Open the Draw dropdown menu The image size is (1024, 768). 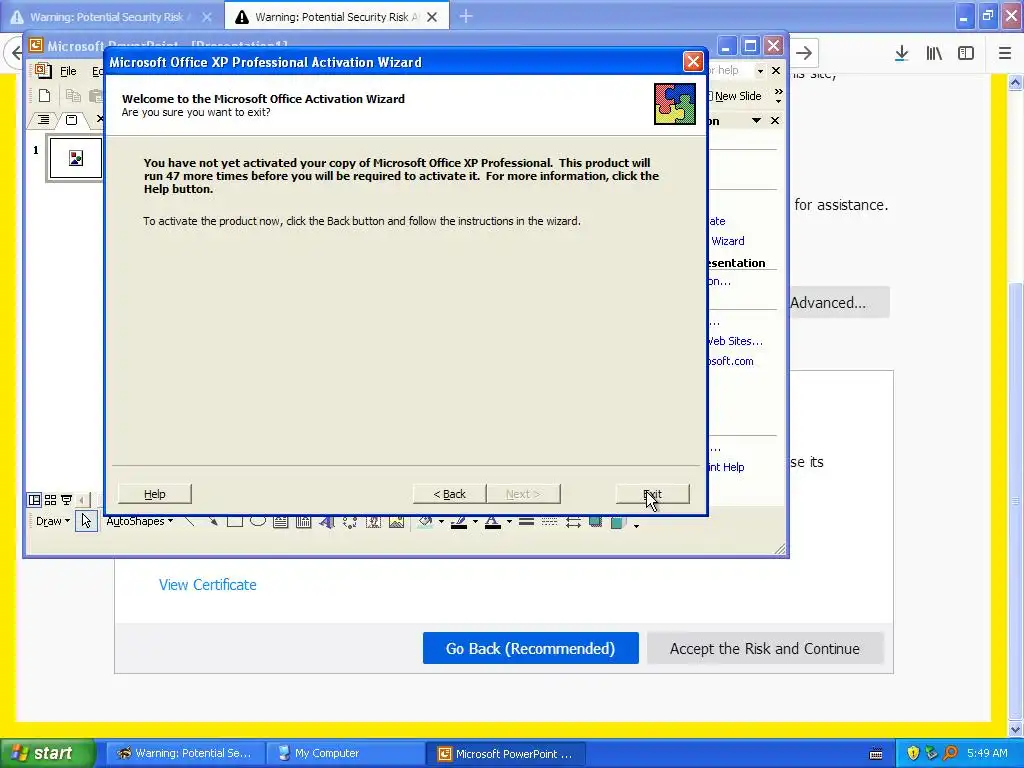52,521
